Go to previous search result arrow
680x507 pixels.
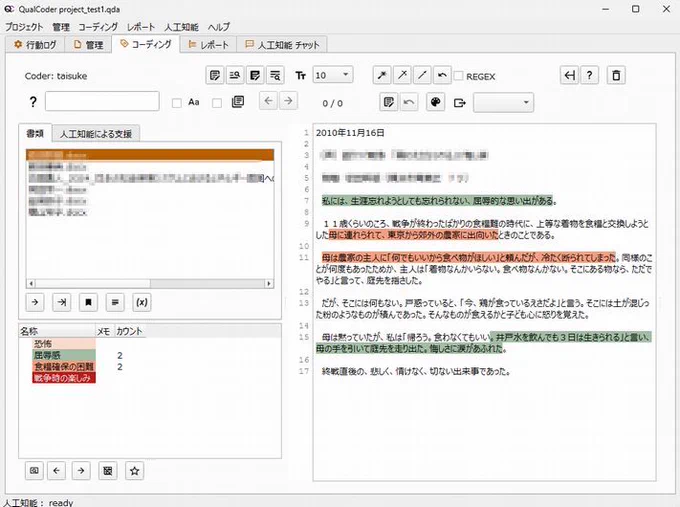point(268,101)
